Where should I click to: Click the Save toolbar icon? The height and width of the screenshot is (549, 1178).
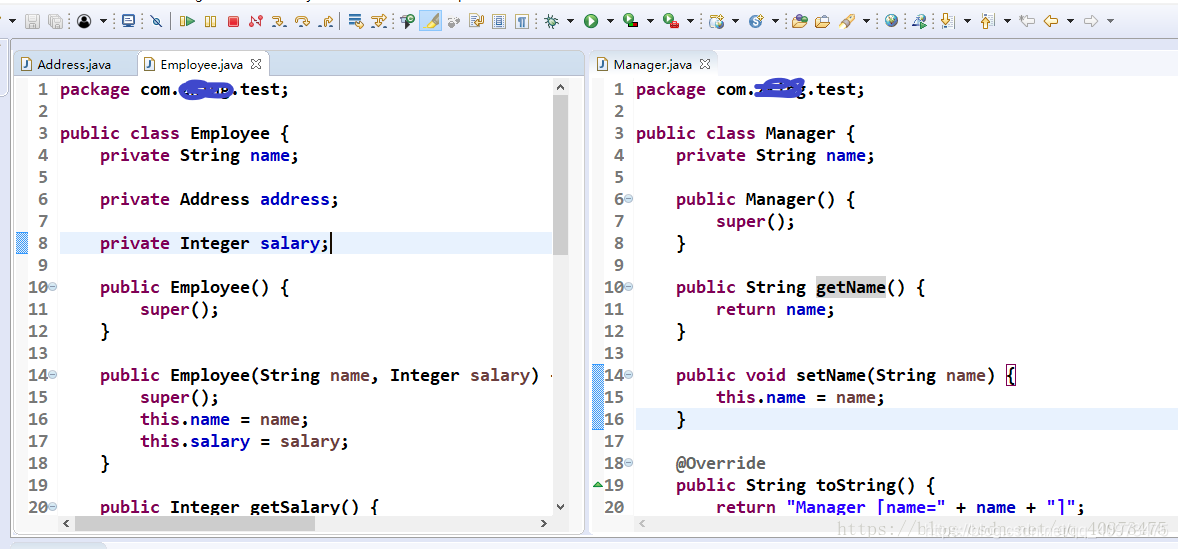(32, 22)
